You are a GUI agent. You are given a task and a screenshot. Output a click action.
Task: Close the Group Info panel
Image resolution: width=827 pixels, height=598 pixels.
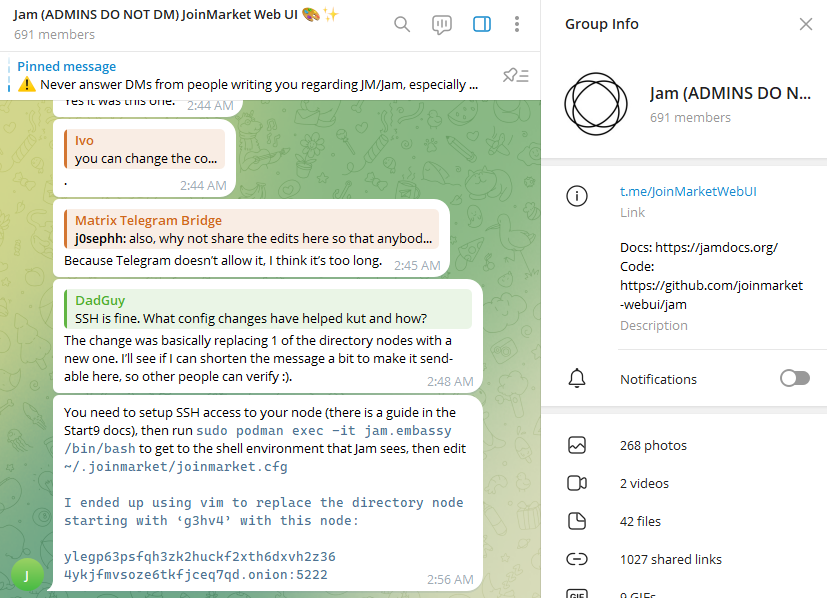point(805,24)
